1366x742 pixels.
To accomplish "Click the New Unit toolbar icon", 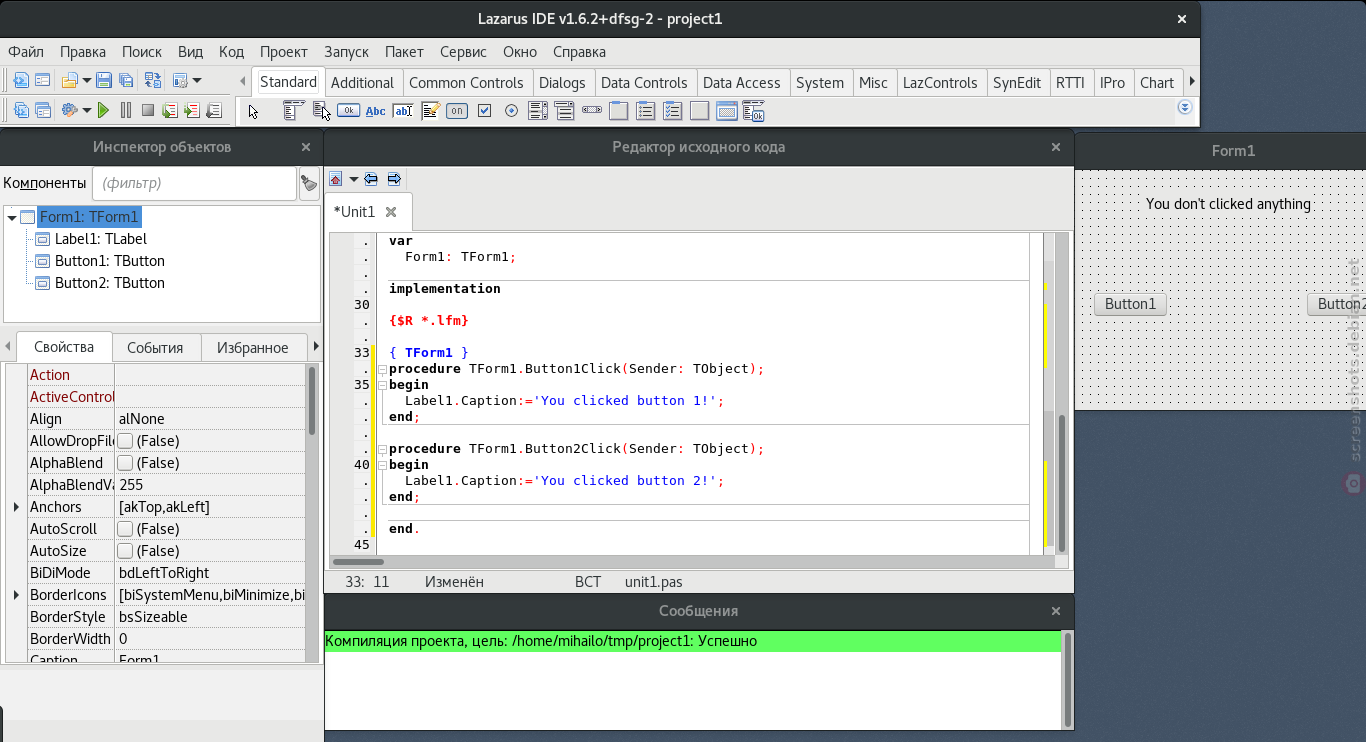I will point(21,81).
